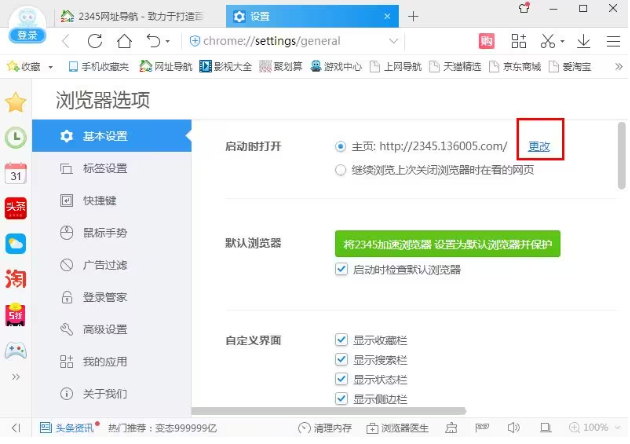630x444 pixels.
Task: Open the hamburger main menu
Action: [613, 41]
